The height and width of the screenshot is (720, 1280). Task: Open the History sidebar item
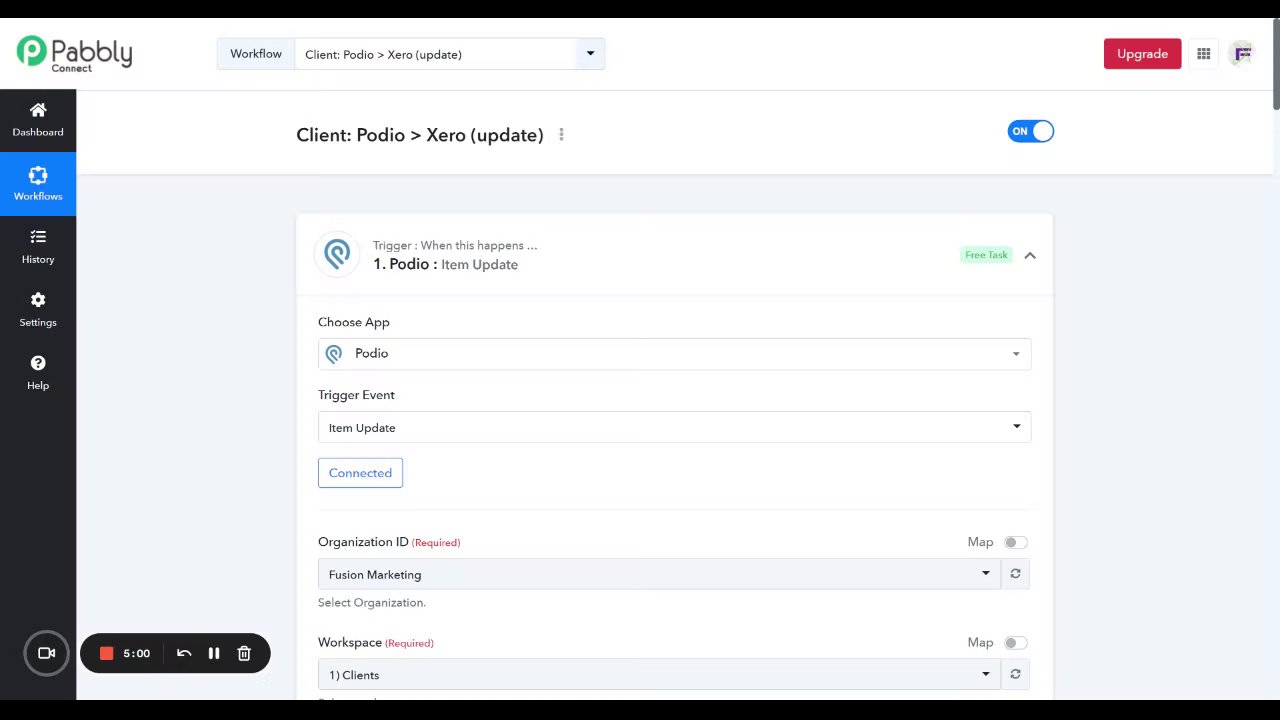(38, 247)
